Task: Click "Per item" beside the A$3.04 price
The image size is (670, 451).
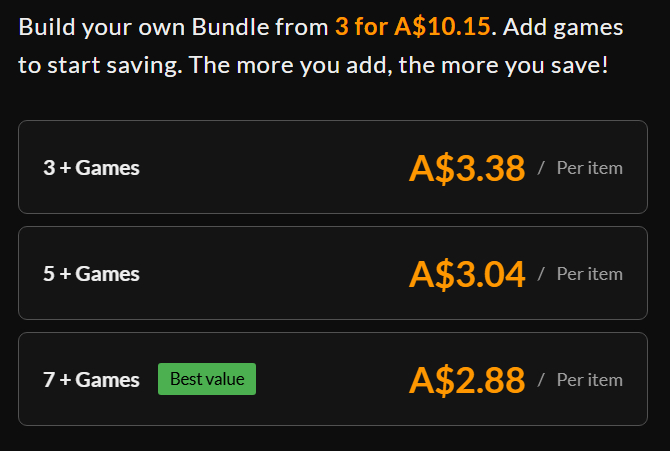Action: tap(589, 274)
